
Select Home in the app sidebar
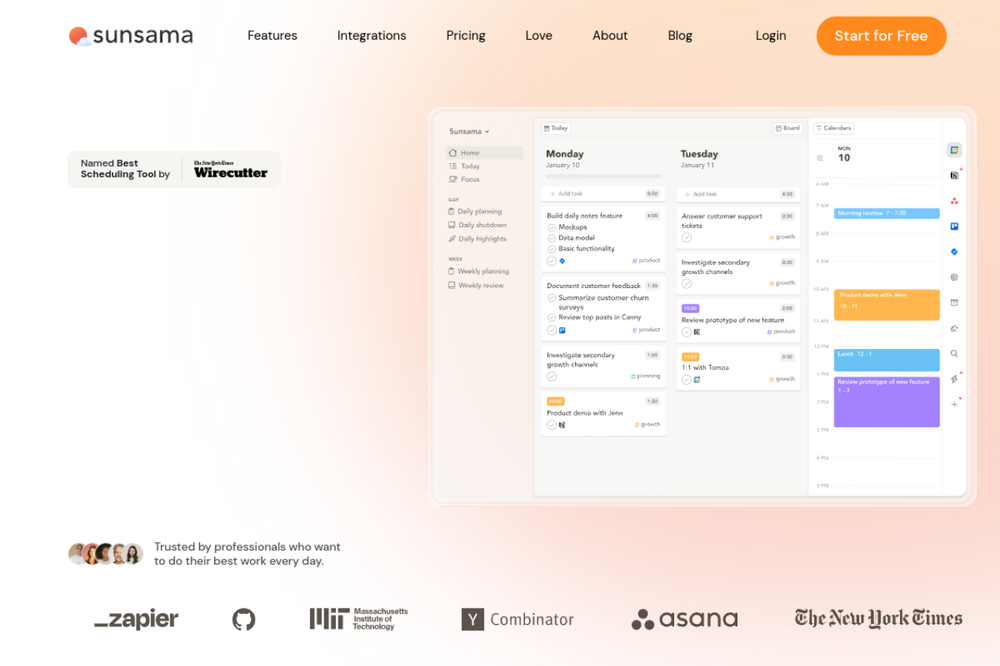point(485,153)
